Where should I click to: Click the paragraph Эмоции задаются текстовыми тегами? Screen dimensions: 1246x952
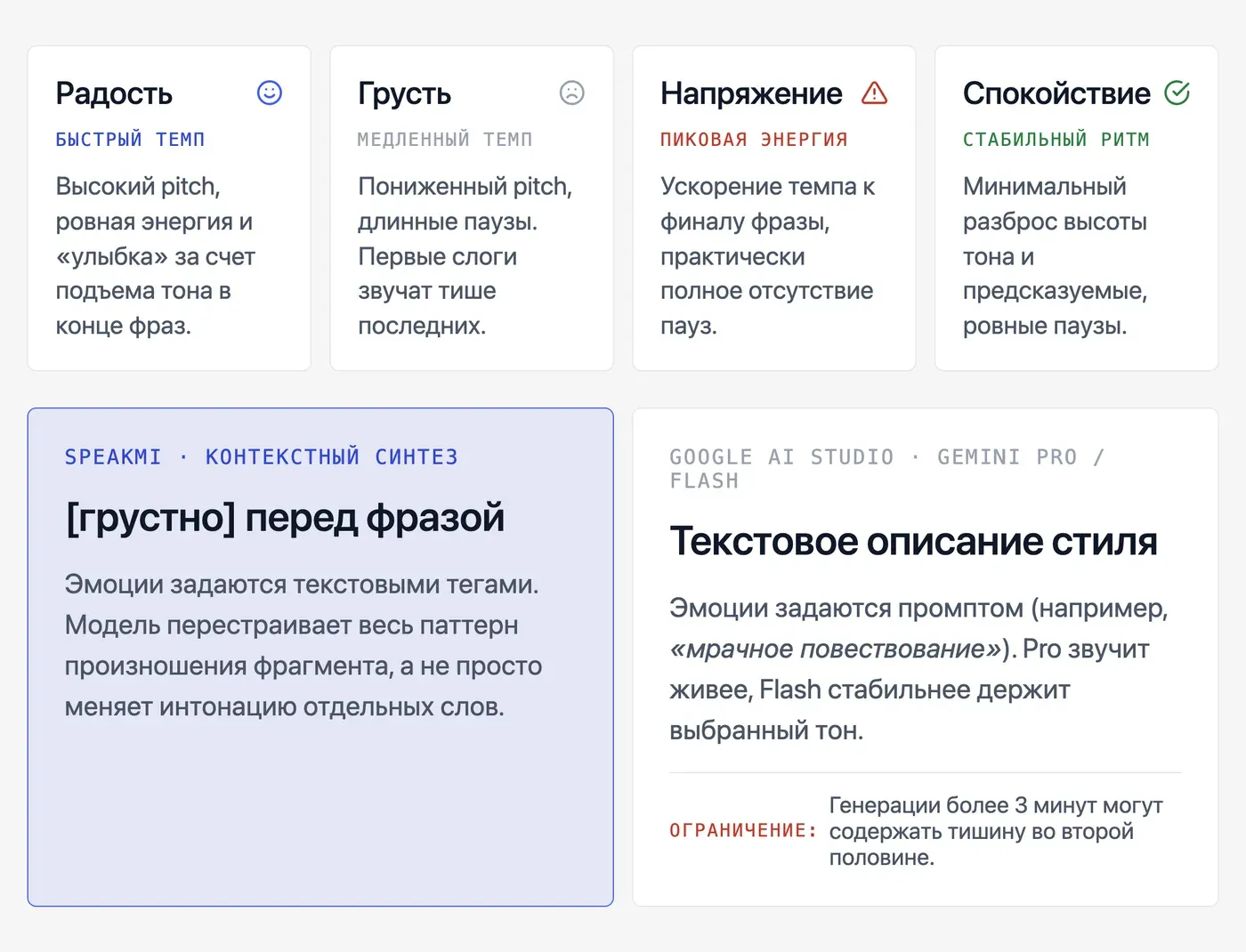click(303, 646)
